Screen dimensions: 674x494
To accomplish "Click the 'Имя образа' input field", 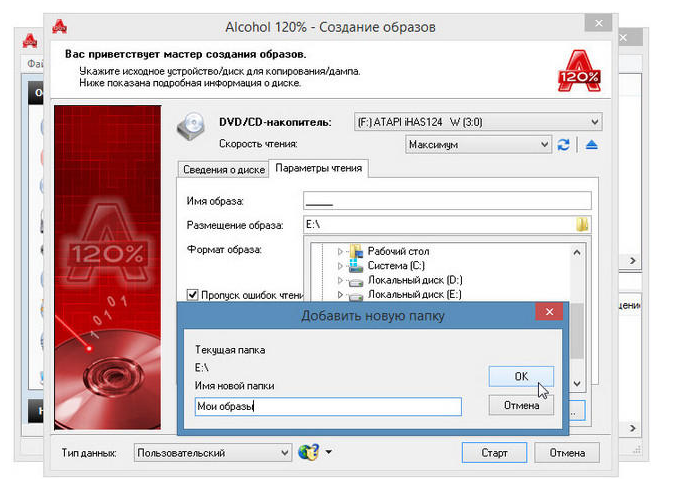I will tap(447, 200).
